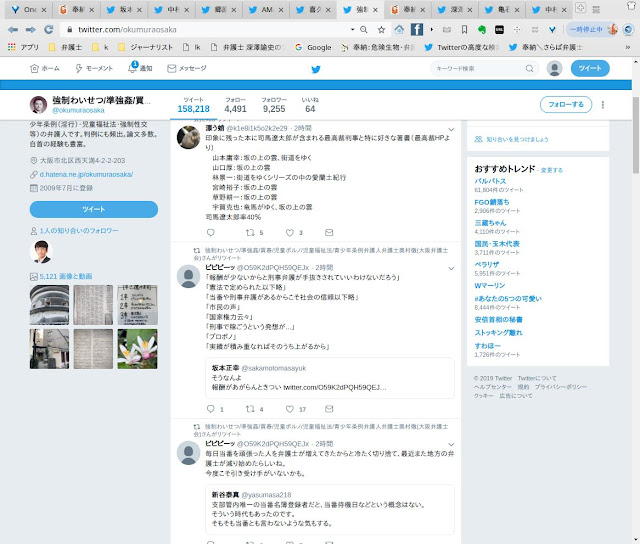Open the curved building photo thumbnail
The image size is (640, 544).
pos(49,305)
